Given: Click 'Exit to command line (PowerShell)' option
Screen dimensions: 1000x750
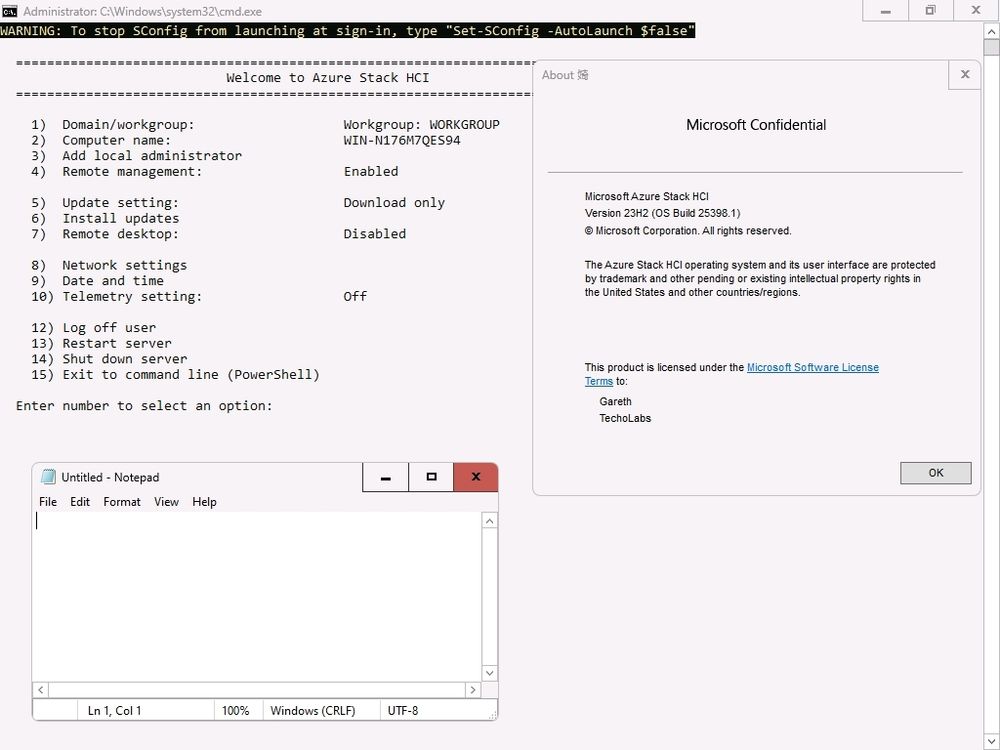Looking at the screenshot, I should pyautogui.click(x=175, y=375).
